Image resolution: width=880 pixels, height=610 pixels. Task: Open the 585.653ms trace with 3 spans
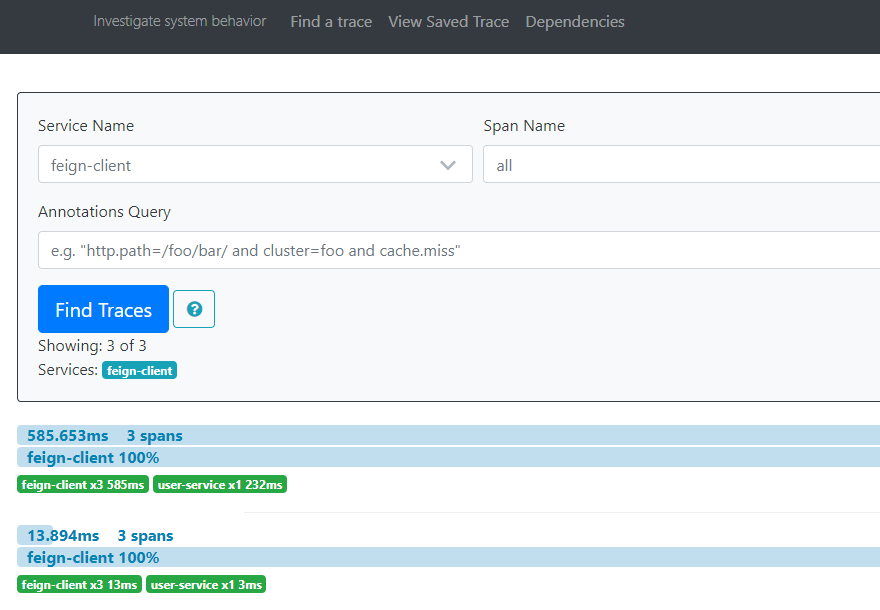(448, 435)
